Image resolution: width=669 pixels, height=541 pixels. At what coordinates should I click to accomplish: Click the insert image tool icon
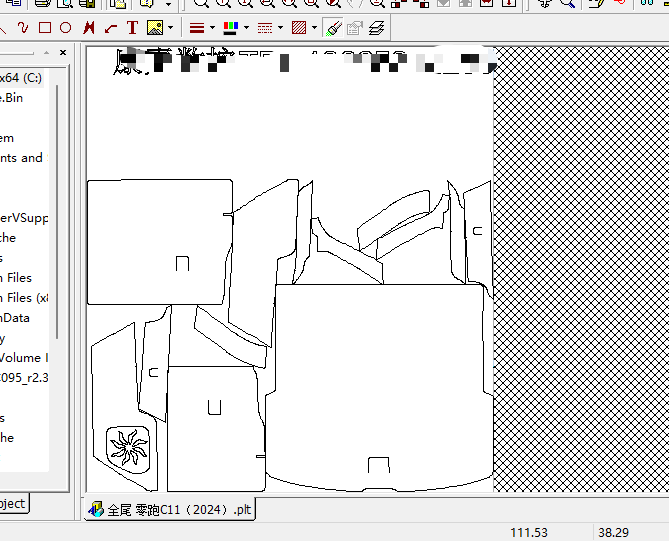(155, 28)
